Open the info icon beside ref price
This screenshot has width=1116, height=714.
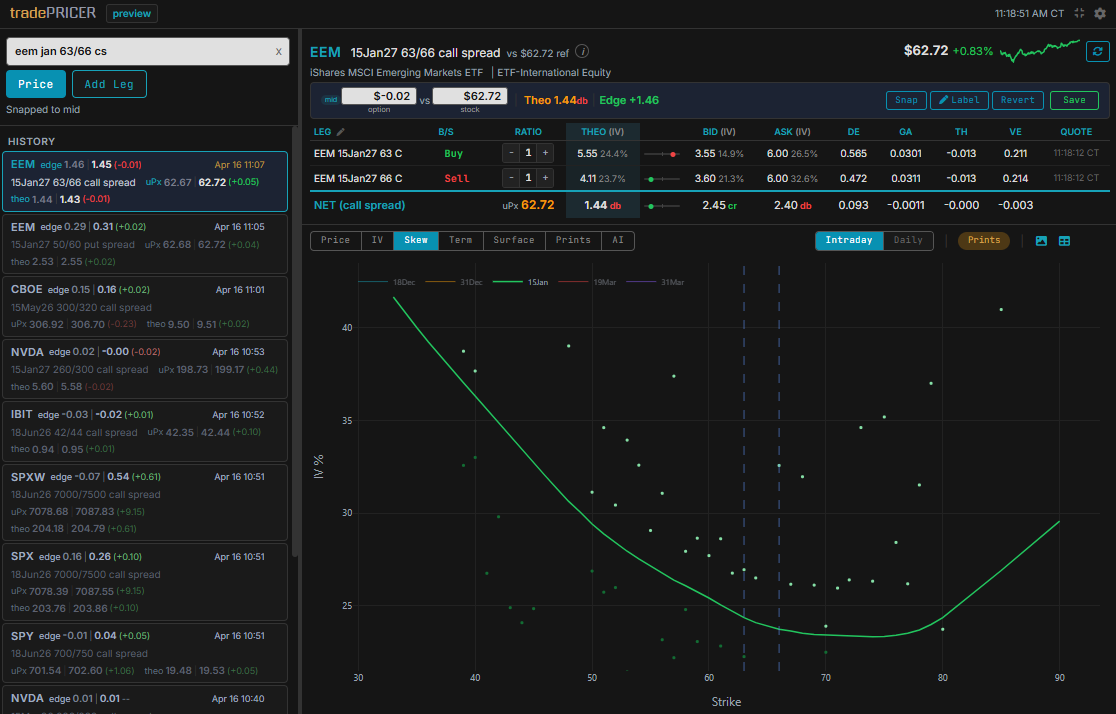coord(582,51)
